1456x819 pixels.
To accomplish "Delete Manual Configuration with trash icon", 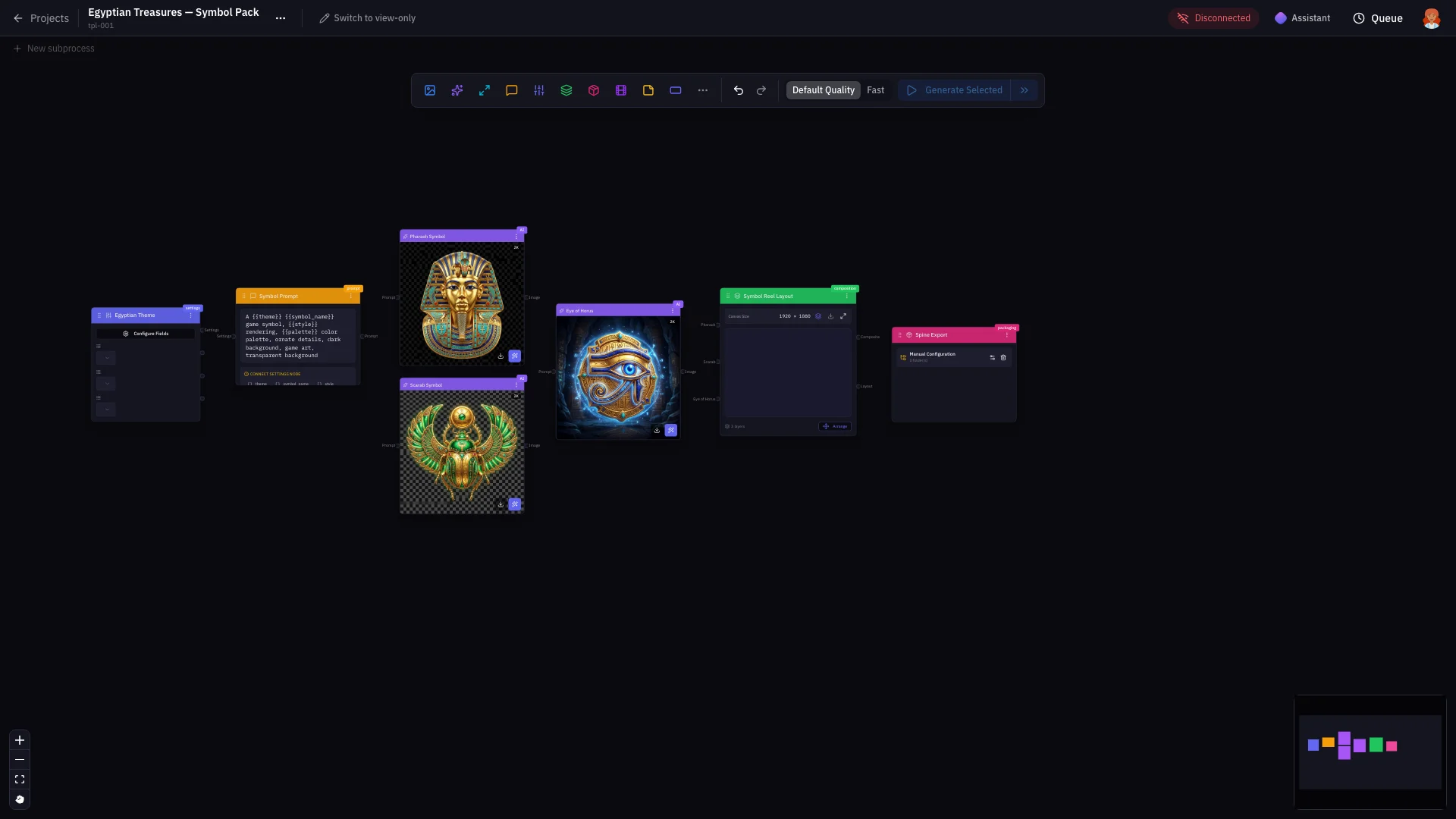I will pos(1003,357).
